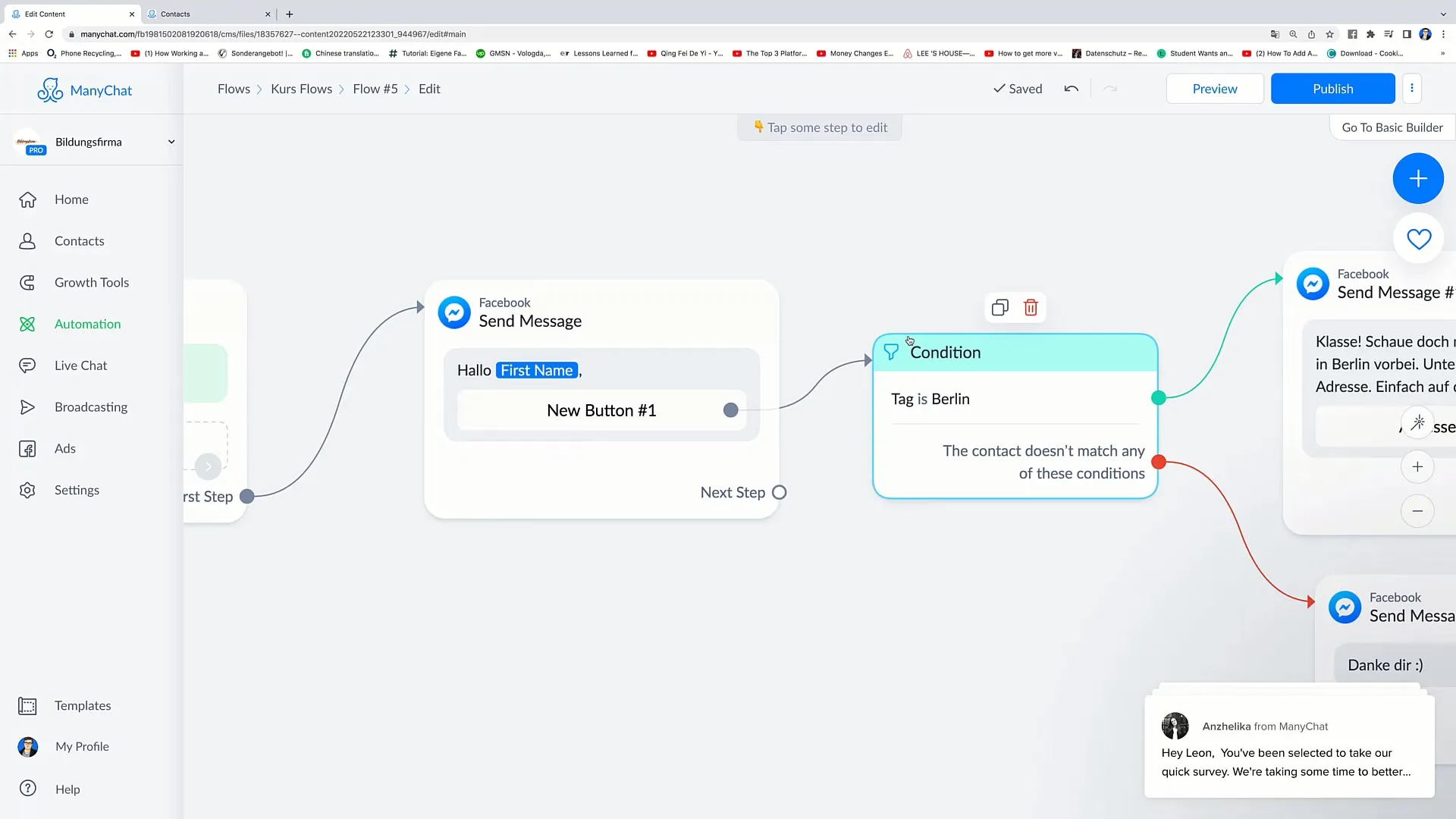Click Go To Basic Builder
Viewport: 1456px width, 819px height.
(x=1392, y=127)
